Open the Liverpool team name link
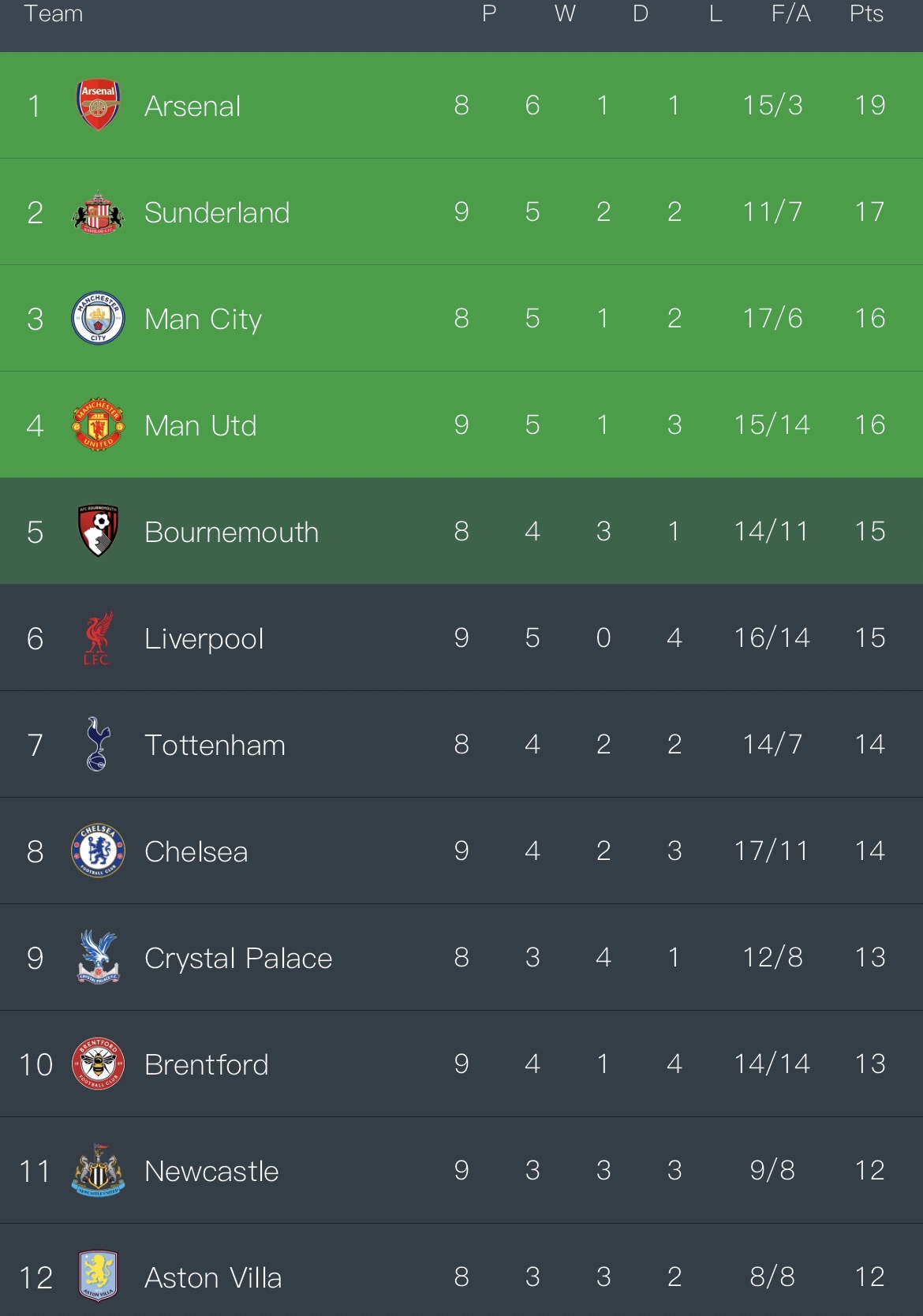 tap(204, 638)
